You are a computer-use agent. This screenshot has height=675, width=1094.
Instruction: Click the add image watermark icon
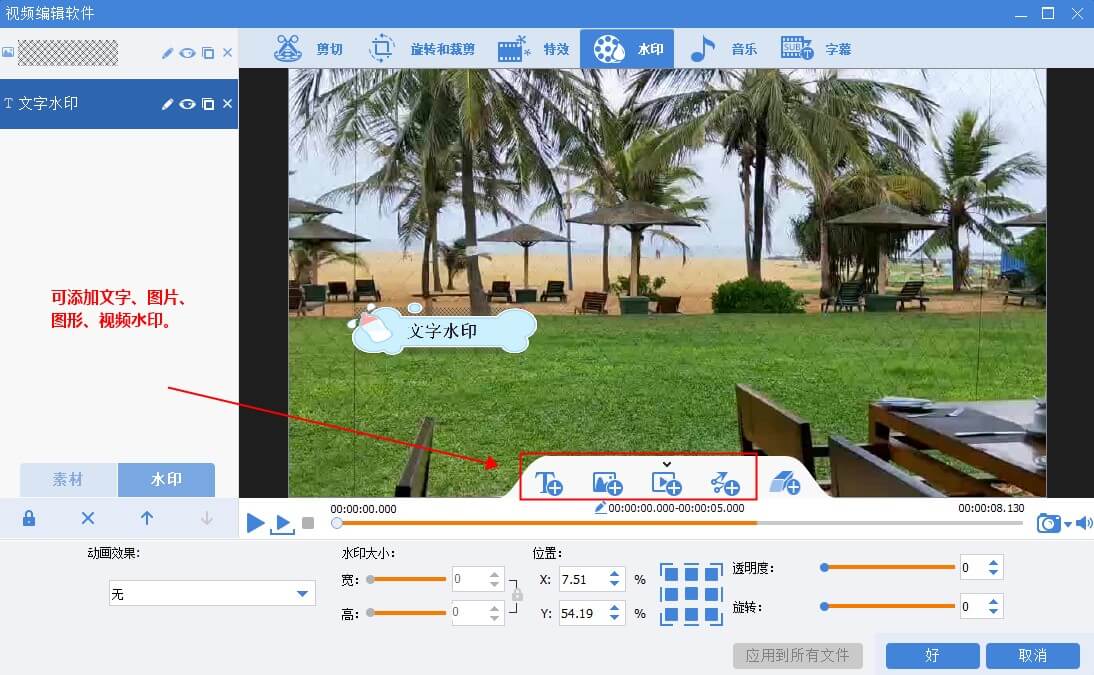point(607,483)
